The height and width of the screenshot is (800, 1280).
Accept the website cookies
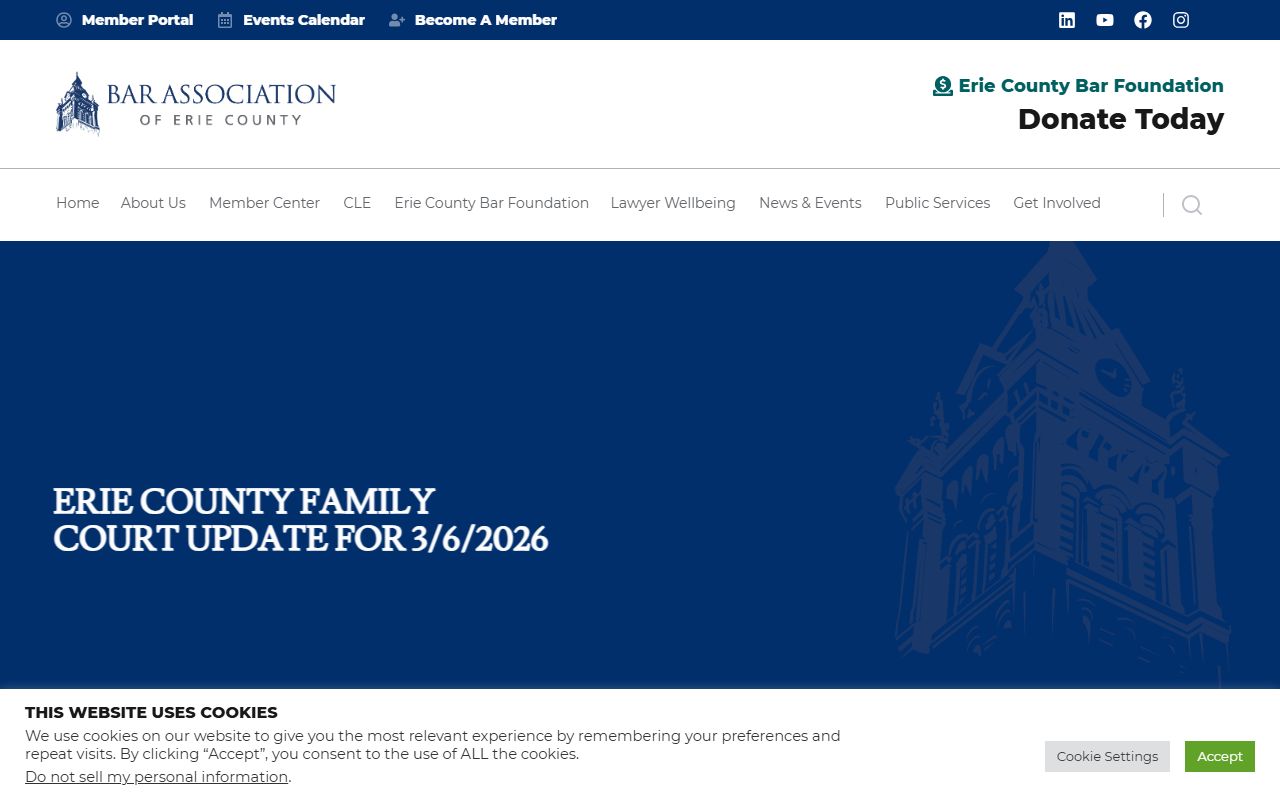[1219, 756]
